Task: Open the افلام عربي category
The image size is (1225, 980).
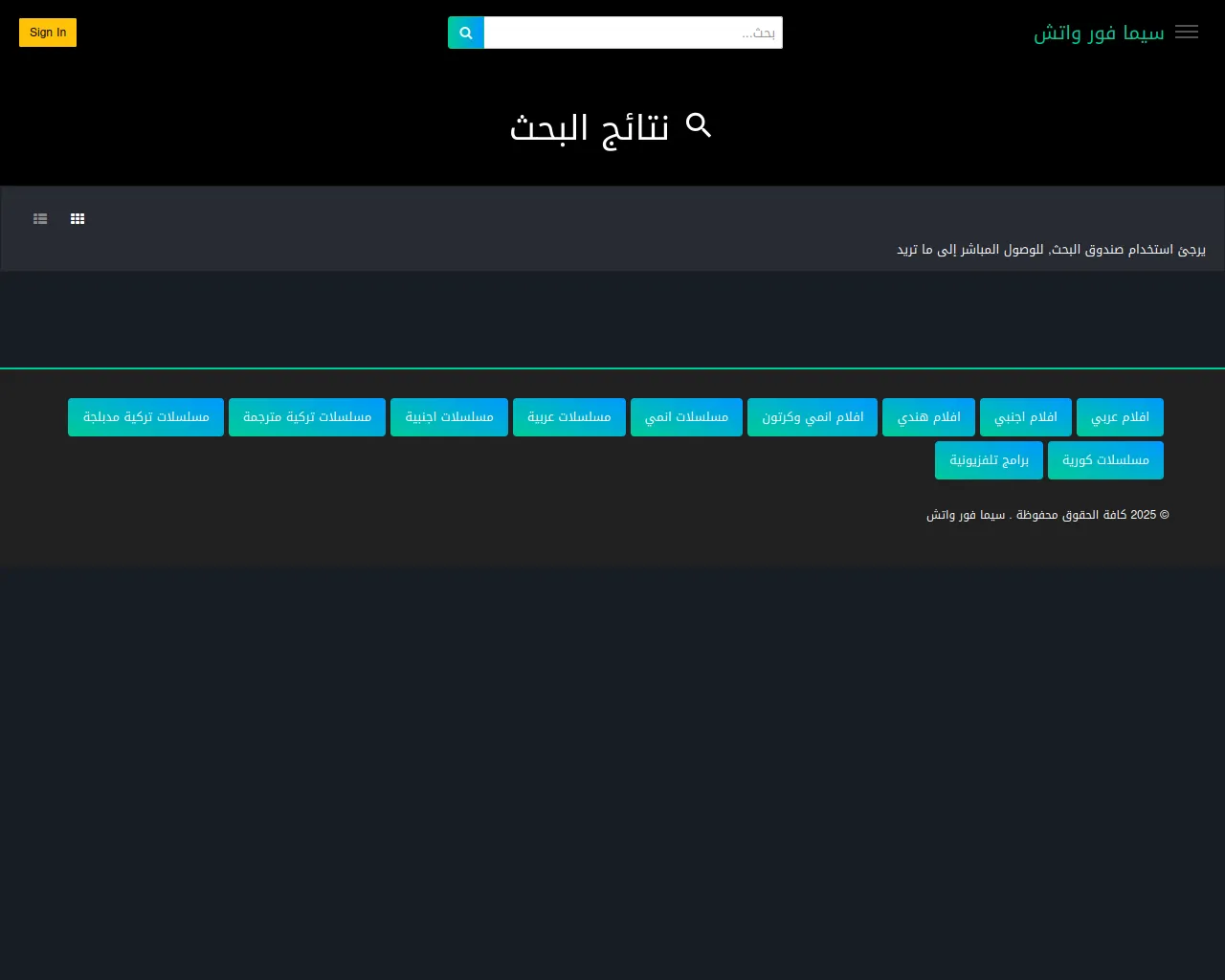Action: (x=1120, y=417)
